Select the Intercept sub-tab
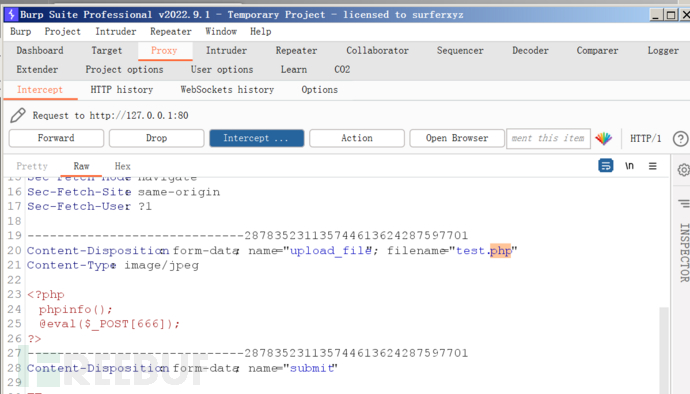Image resolution: width=690 pixels, height=394 pixels. pos(40,90)
